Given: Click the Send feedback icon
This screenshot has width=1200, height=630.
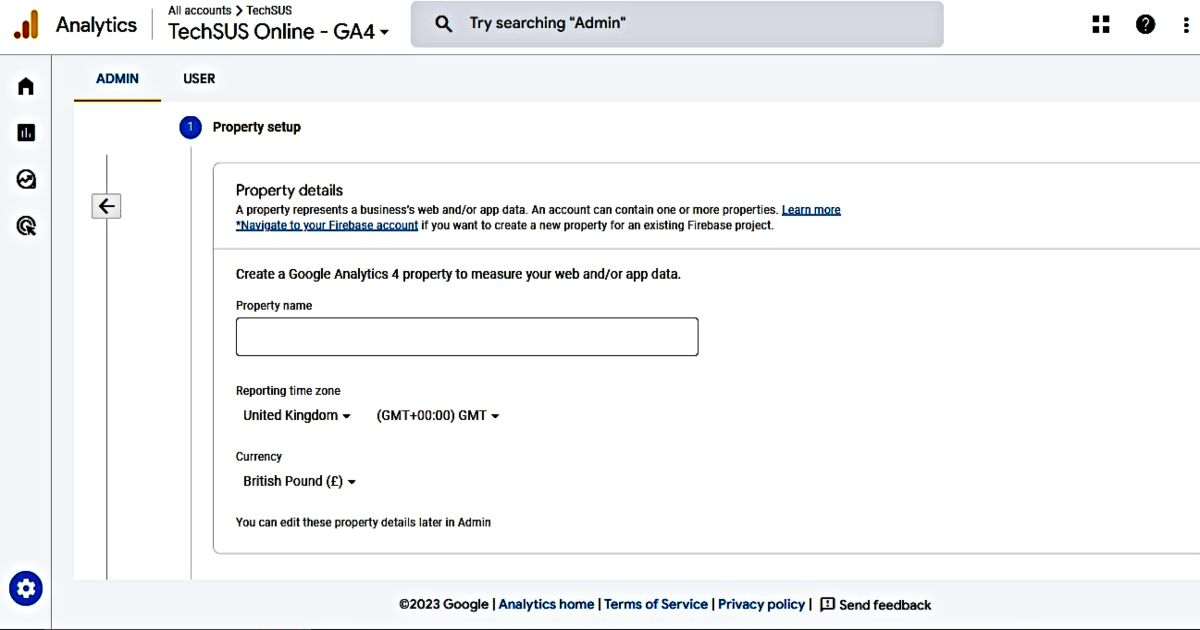Looking at the screenshot, I should coord(827,604).
